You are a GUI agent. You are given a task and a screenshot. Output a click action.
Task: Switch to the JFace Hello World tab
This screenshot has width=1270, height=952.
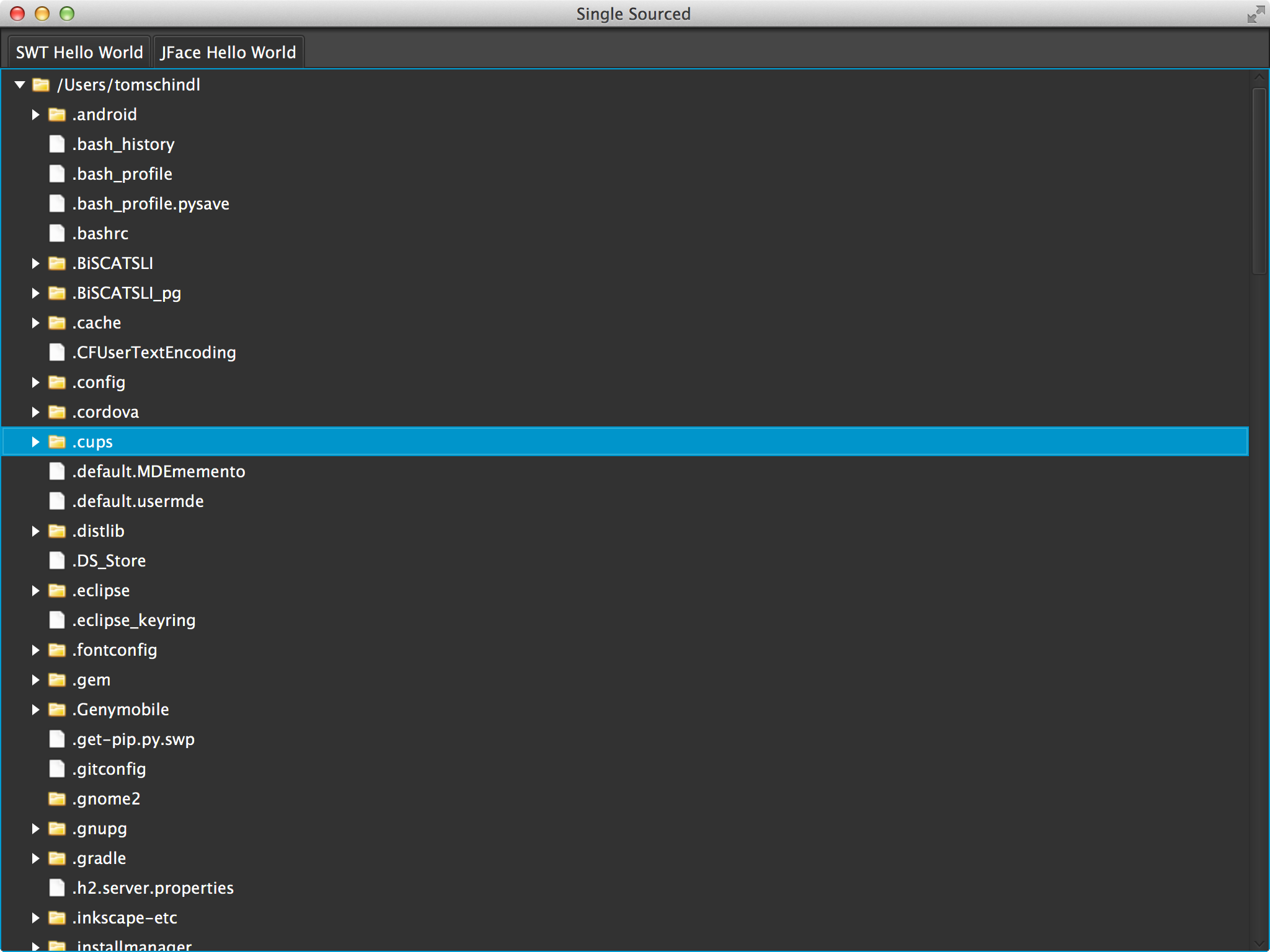coord(228,52)
